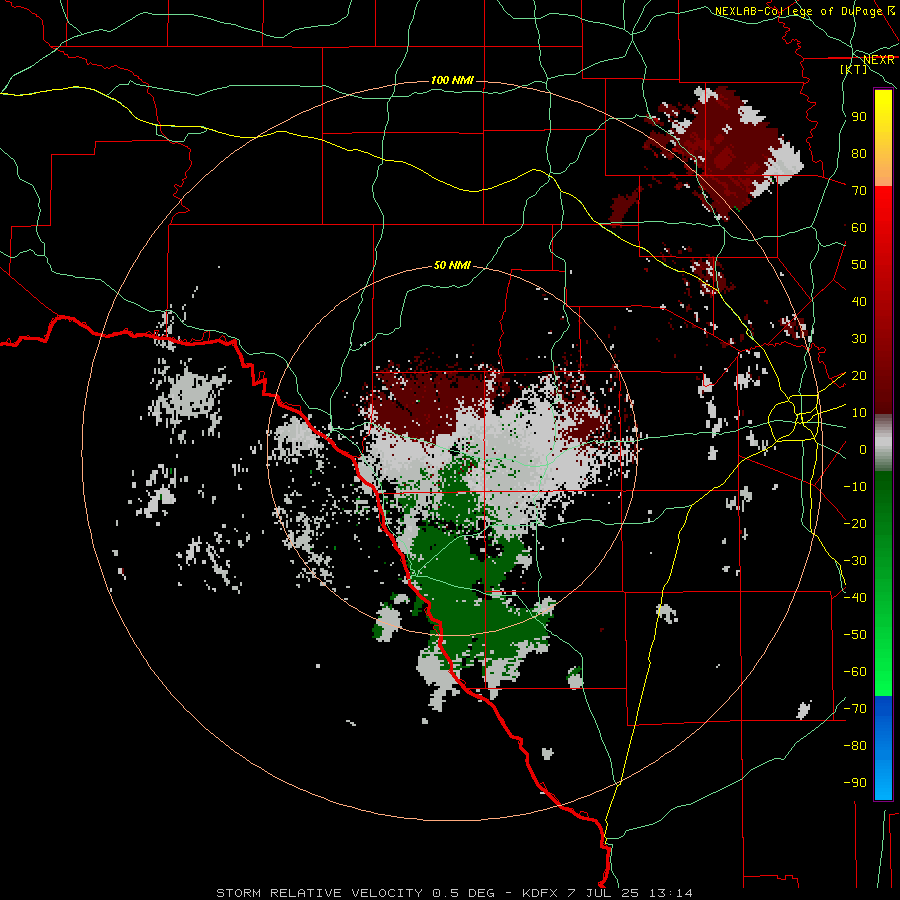Click the 100 NMI range ring label

pyautogui.click(x=452, y=80)
